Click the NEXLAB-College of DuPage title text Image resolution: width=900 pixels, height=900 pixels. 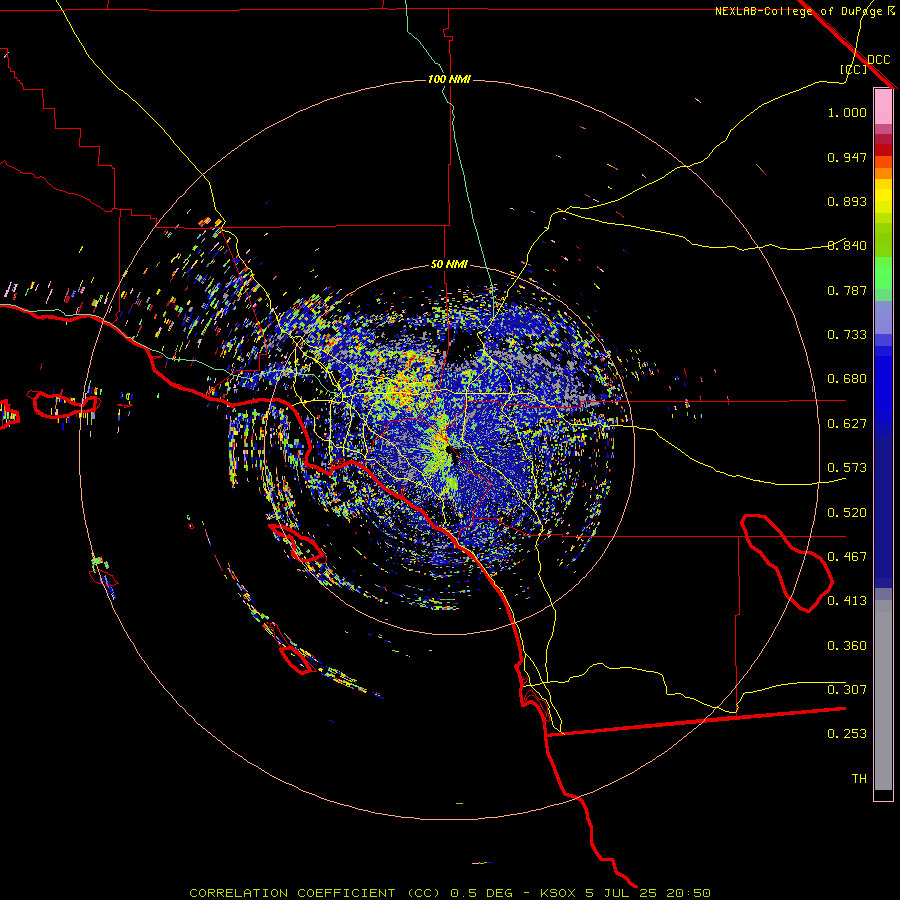click(x=798, y=11)
